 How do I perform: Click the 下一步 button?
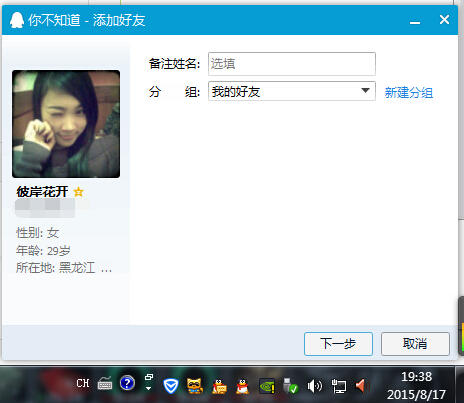[338, 344]
